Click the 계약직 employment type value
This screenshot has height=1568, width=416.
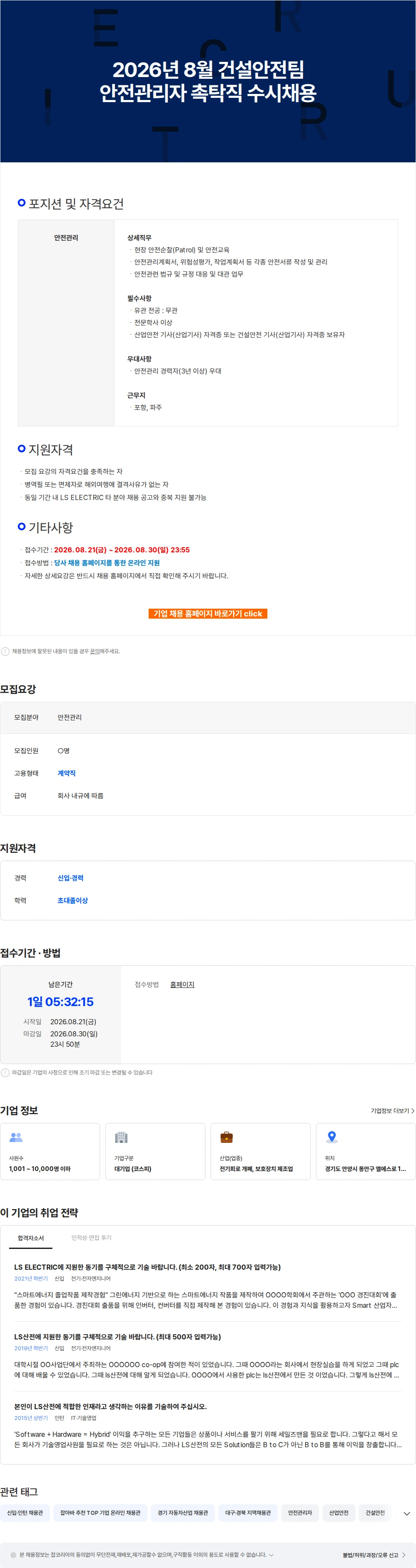tap(66, 773)
